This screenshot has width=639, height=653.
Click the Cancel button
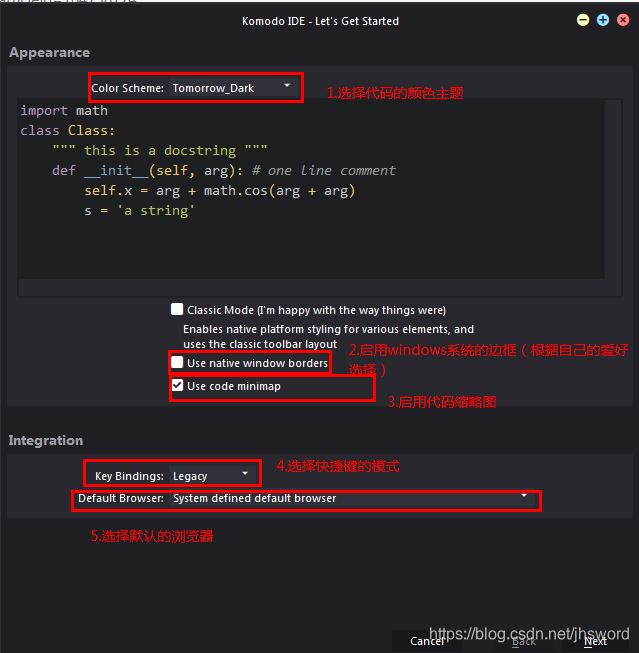[x=427, y=641]
